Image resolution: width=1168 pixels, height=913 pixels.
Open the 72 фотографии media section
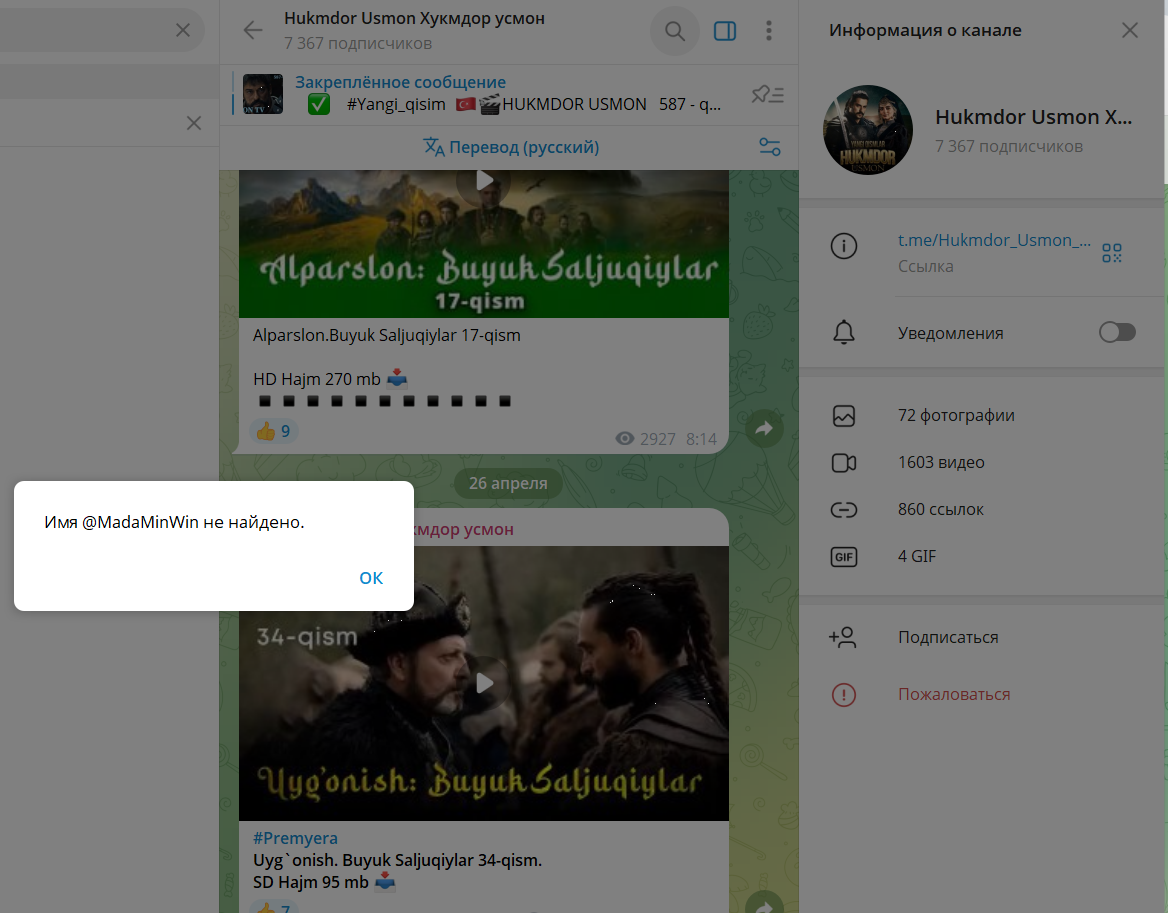tap(956, 415)
